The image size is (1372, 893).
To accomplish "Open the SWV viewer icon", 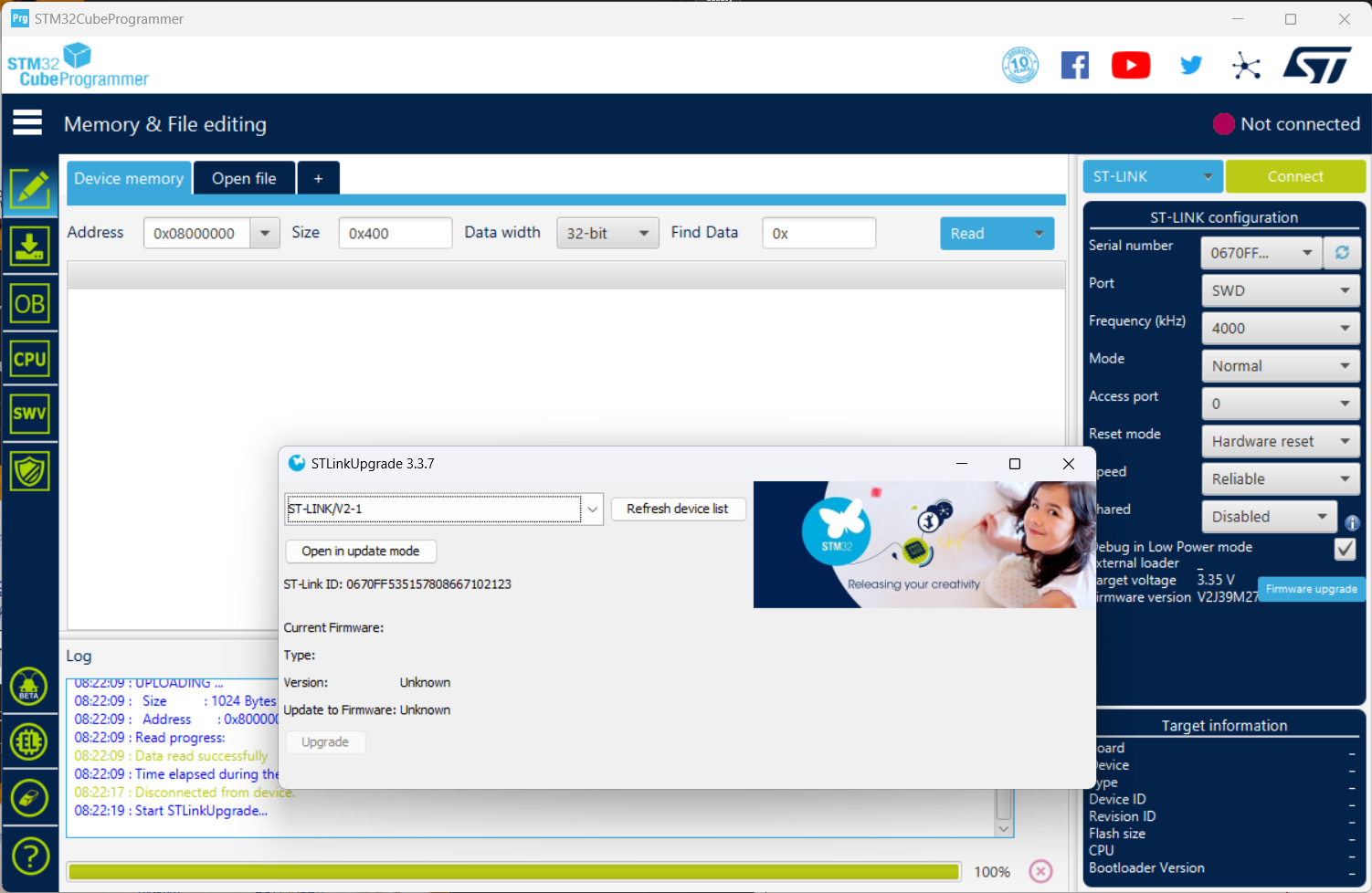I will [30, 414].
